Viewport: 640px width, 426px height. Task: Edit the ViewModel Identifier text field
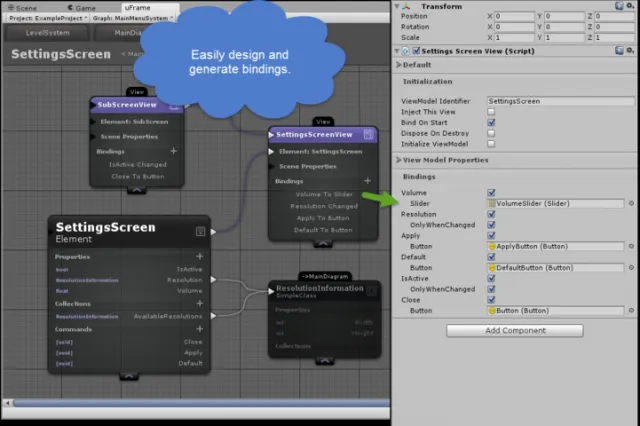coord(560,101)
